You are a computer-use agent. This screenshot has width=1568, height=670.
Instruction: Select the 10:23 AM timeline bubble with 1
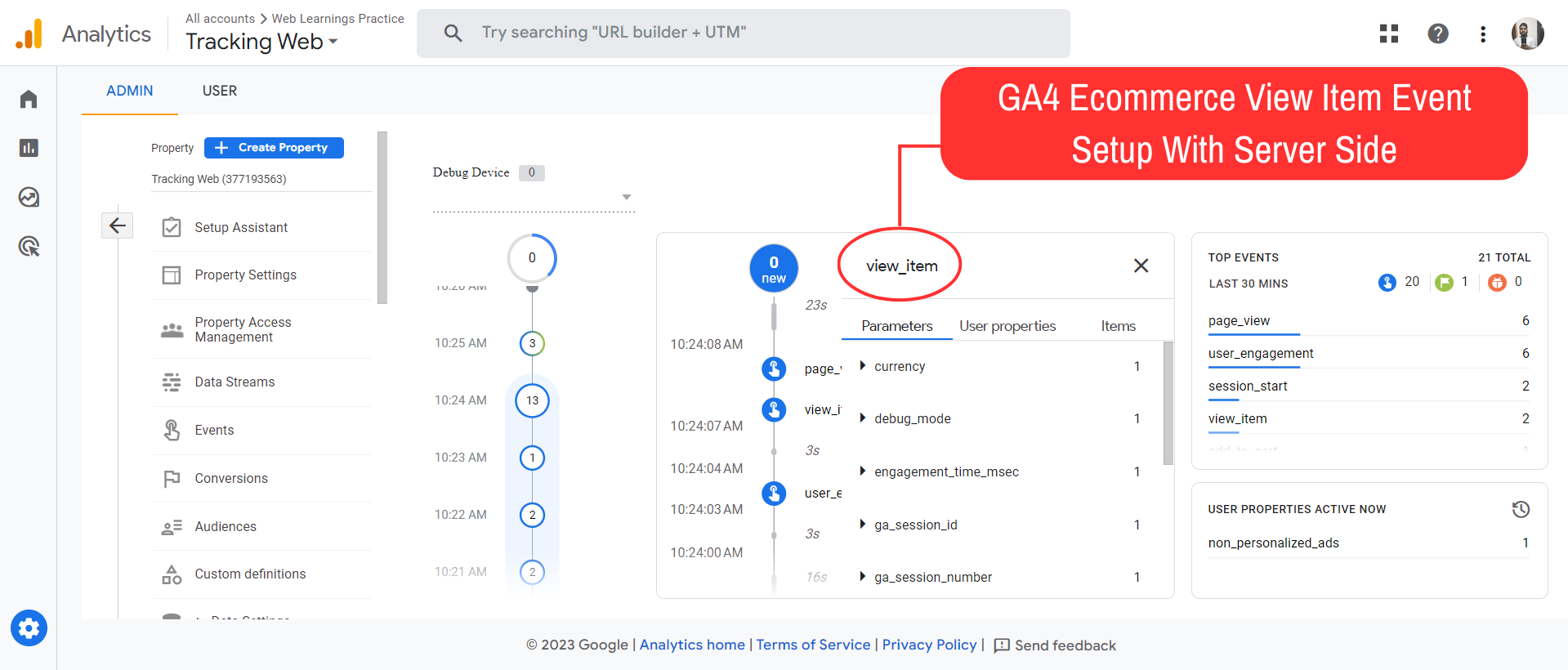[532, 458]
